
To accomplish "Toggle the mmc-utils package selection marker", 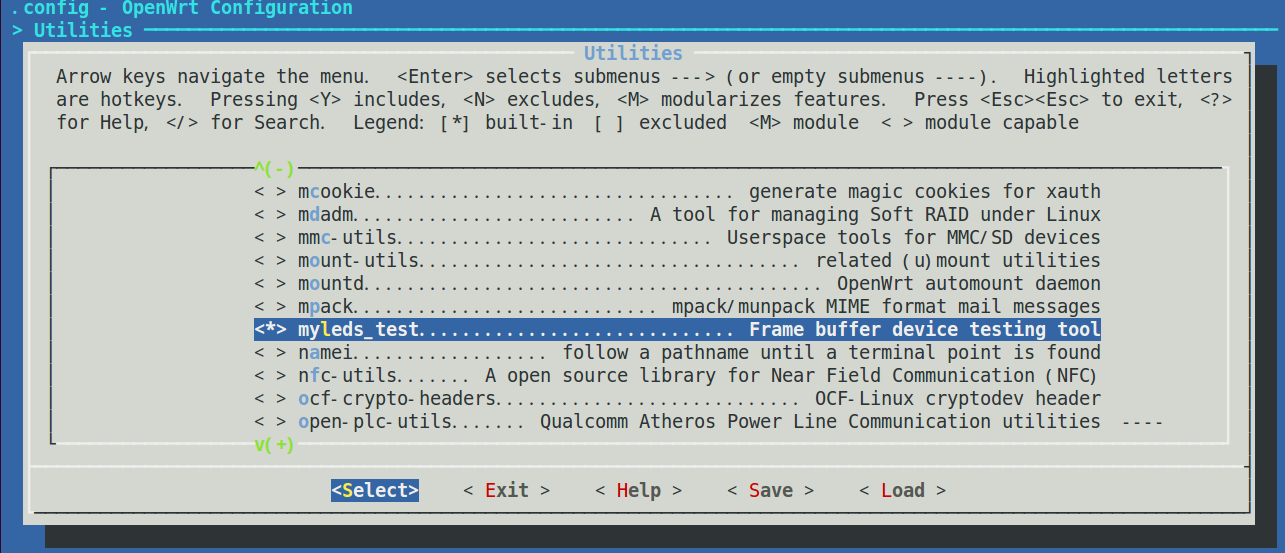I will pyautogui.click(x=271, y=237).
